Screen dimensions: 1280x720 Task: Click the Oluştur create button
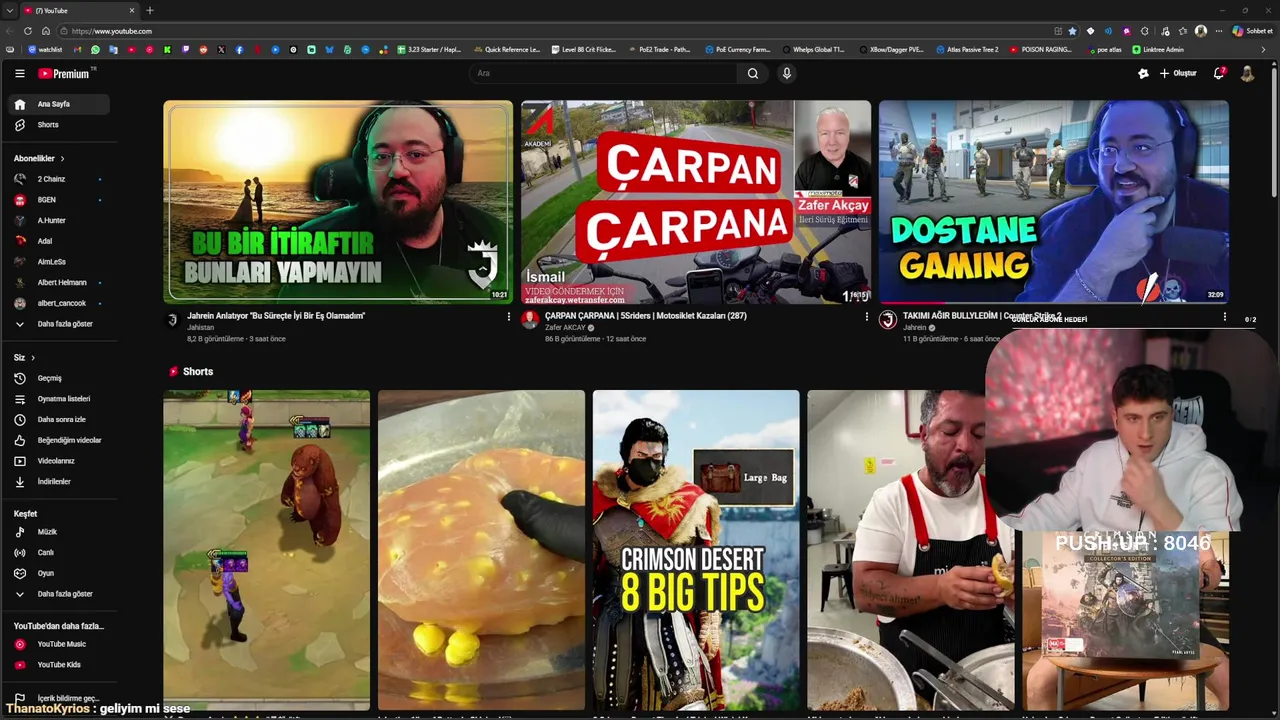[x=1178, y=73]
